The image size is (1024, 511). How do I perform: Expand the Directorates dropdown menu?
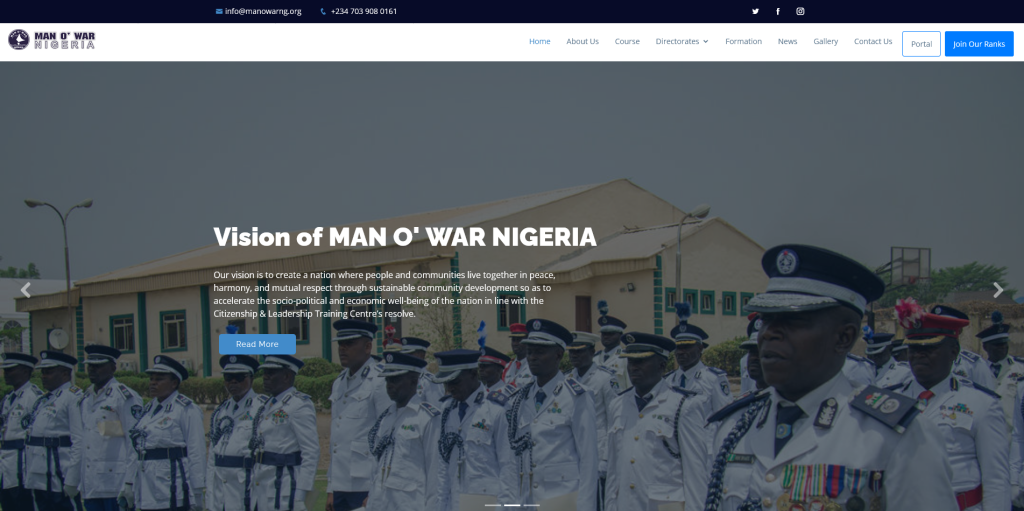[x=682, y=41]
